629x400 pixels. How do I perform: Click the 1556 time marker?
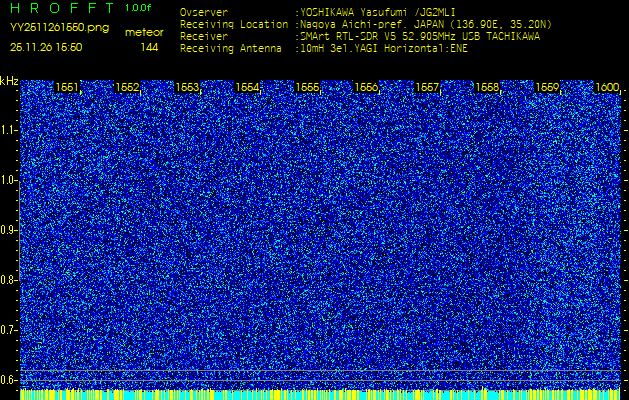pos(365,87)
